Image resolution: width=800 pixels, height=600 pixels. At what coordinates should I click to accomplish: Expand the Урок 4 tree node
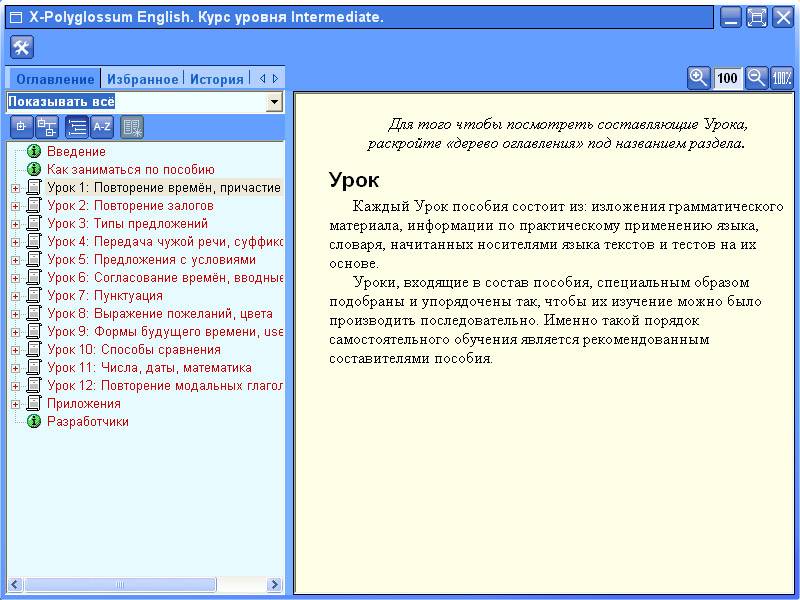pos(15,242)
